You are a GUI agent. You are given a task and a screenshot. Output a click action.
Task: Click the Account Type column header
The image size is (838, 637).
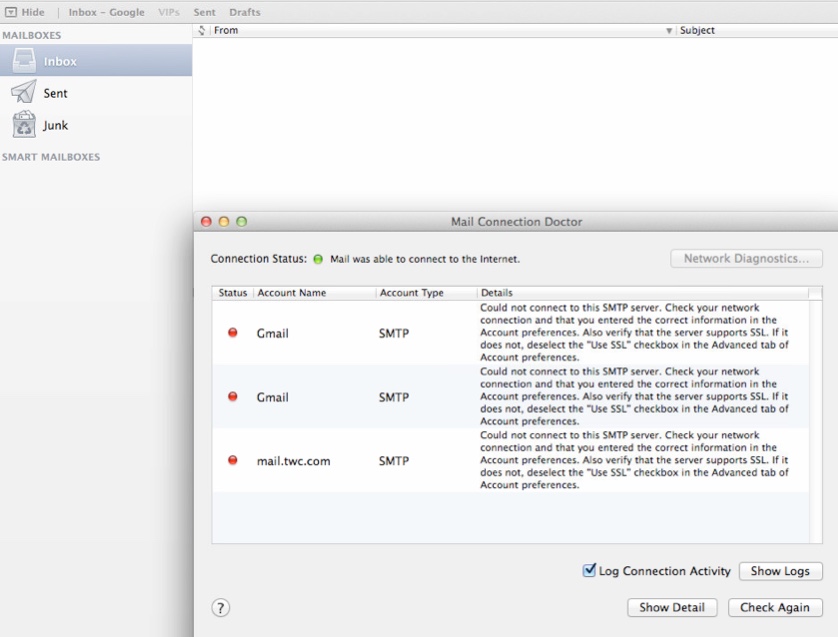[412, 293]
